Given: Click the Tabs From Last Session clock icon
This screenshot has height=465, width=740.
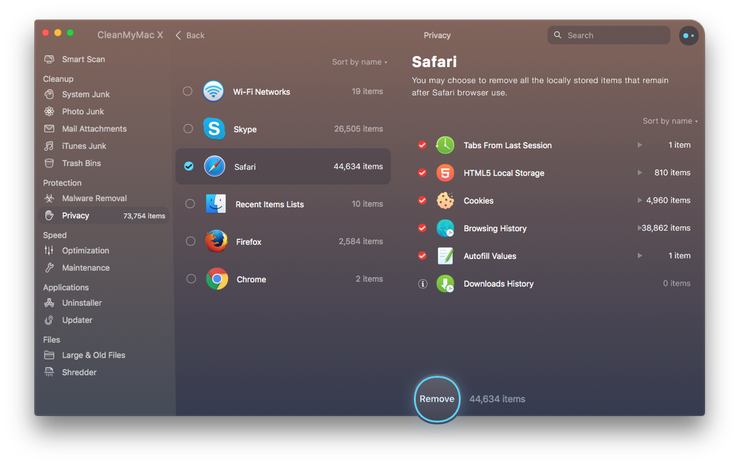Looking at the screenshot, I should click(x=445, y=145).
